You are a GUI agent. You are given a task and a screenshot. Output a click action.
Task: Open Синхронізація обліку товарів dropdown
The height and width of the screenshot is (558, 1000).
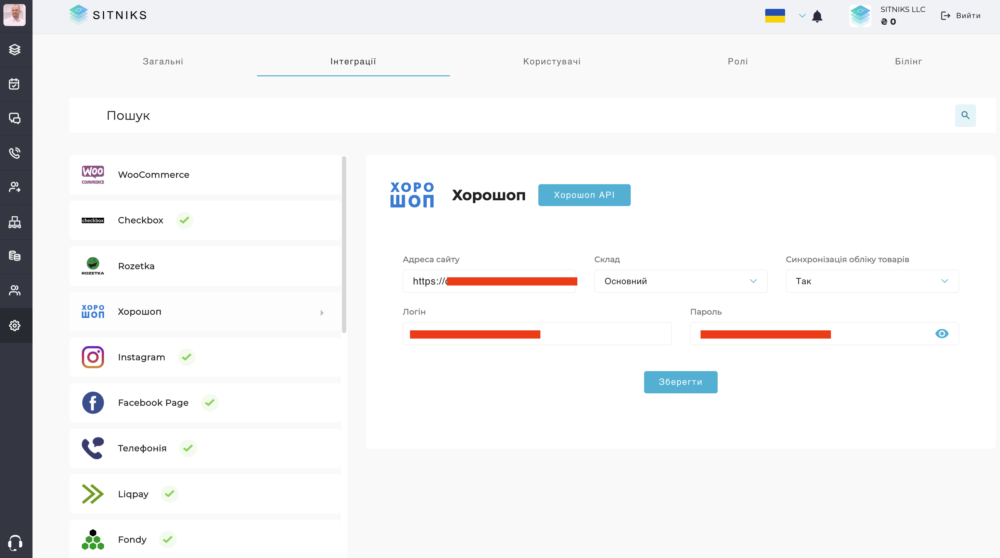tap(872, 281)
